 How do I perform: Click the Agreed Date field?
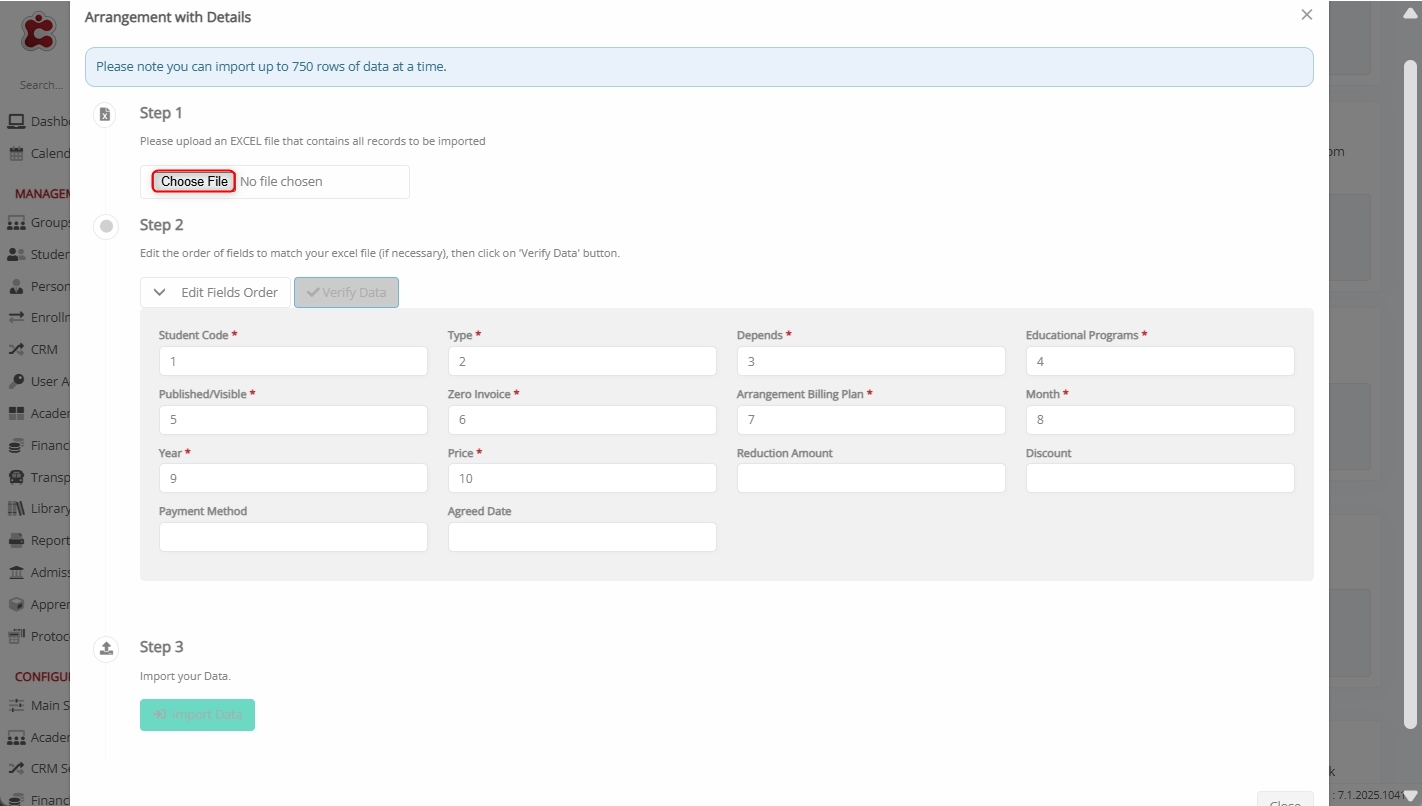pos(581,537)
